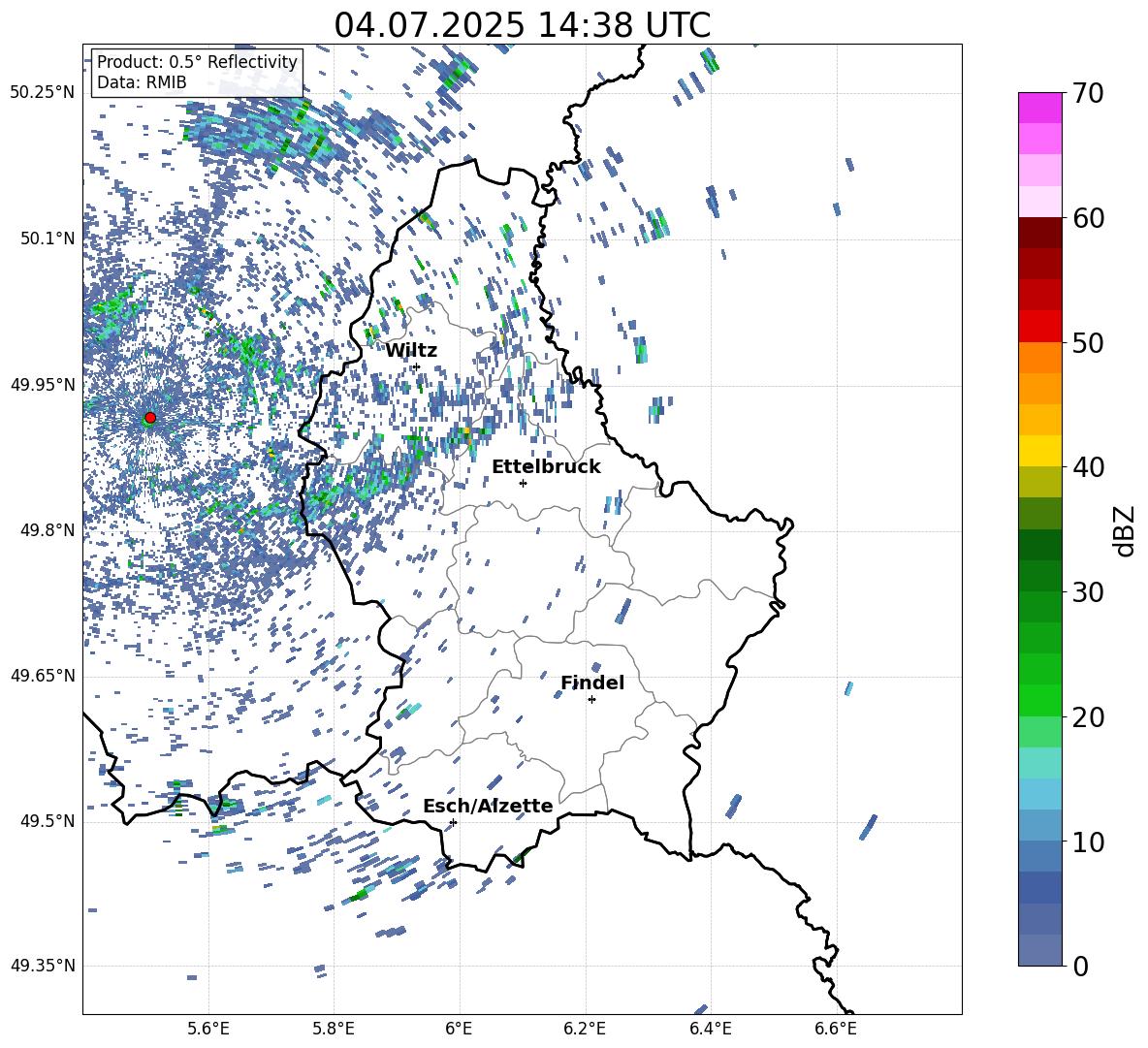Click the light cyan colorbar segment near 15 dBZ
1148x1048 pixels.
tap(1040, 763)
